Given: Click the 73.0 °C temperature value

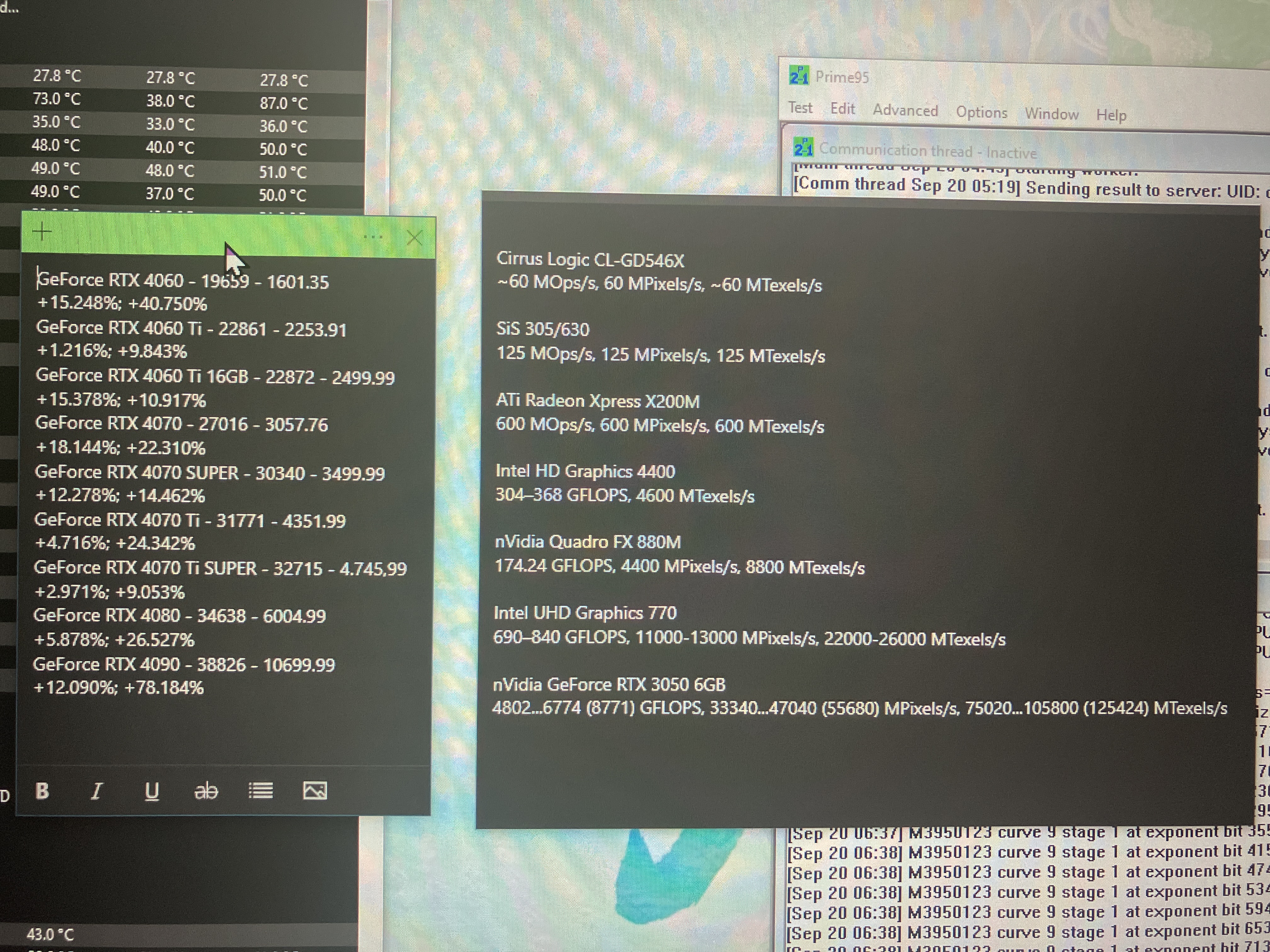Looking at the screenshot, I should click(x=56, y=99).
